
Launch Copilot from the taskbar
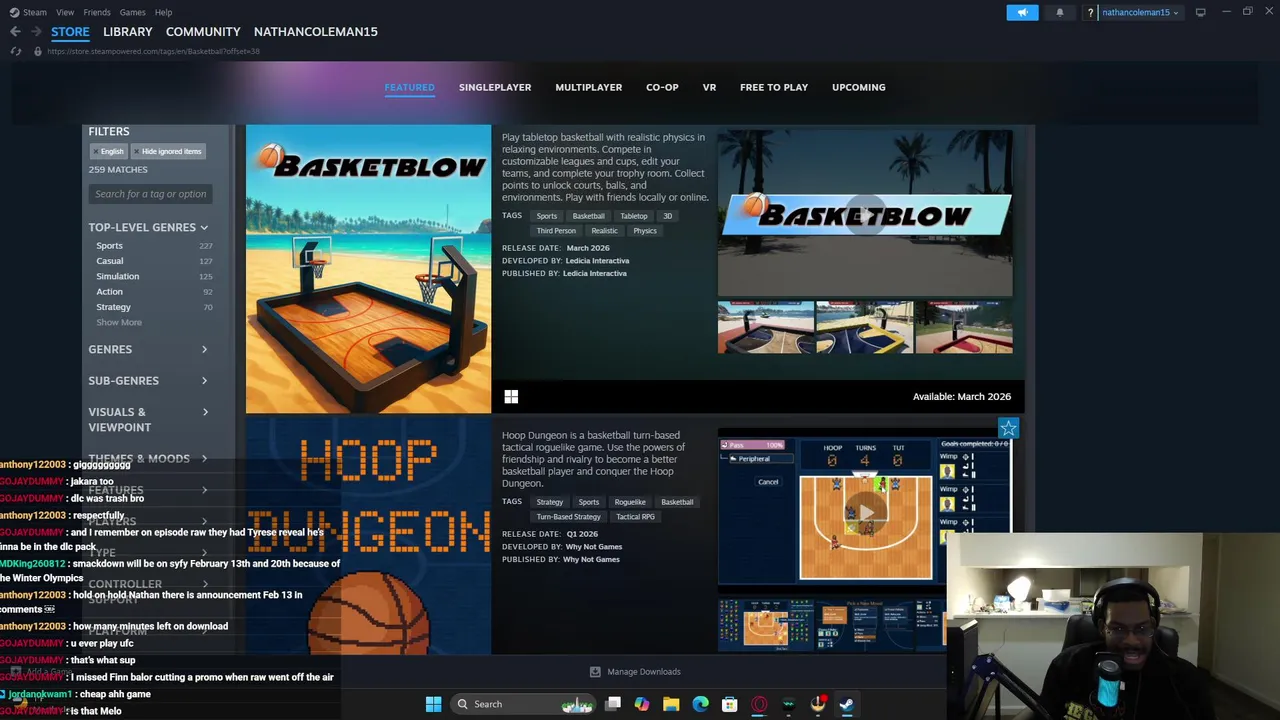pyautogui.click(x=642, y=704)
